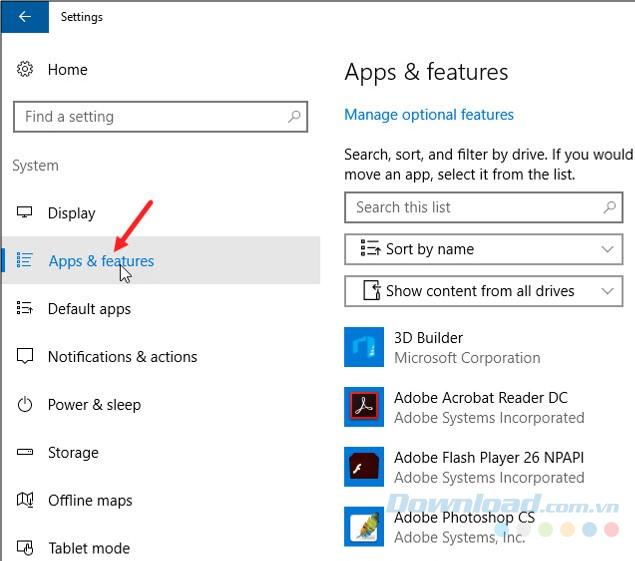This screenshot has width=635, height=561.
Task: Click the Search this list field
Action: click(484, 207)
